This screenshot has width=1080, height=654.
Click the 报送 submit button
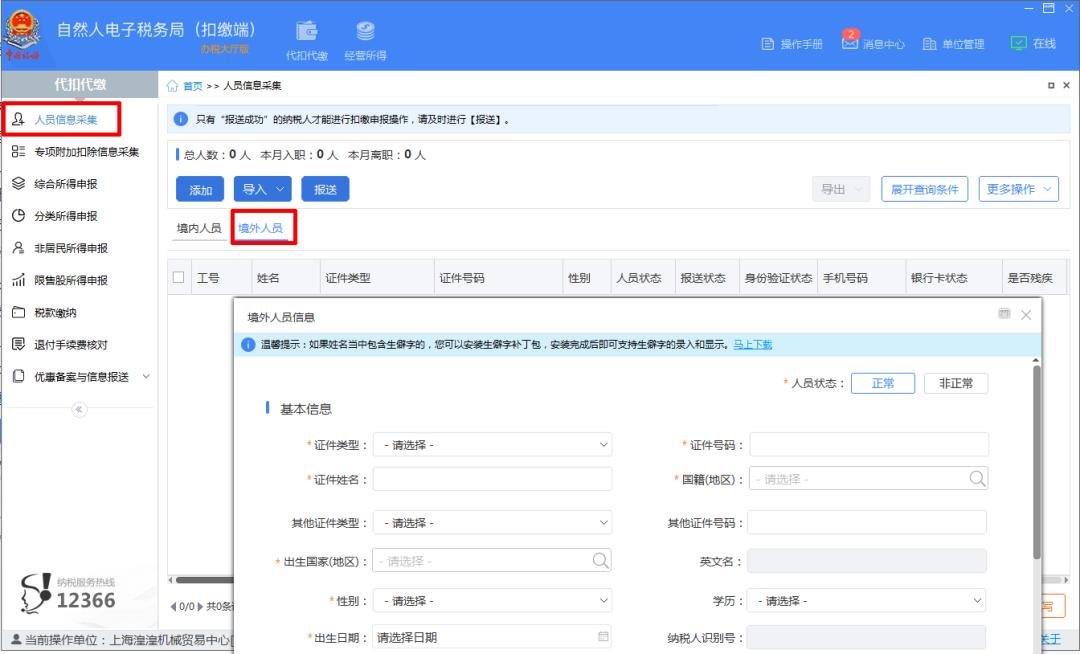pyautogui.click(x=325, y=189)
